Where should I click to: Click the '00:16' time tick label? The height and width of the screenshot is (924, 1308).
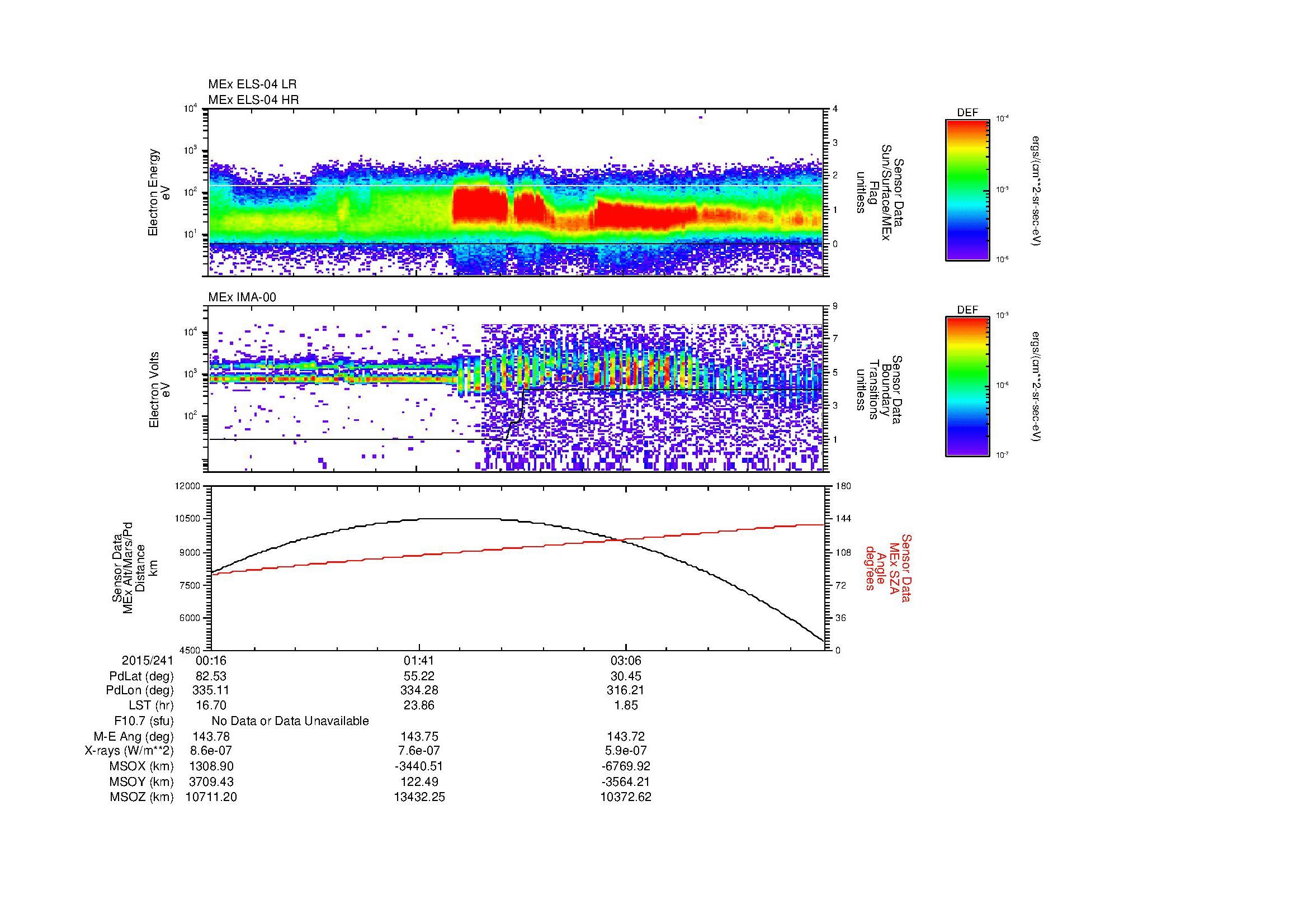211,661
